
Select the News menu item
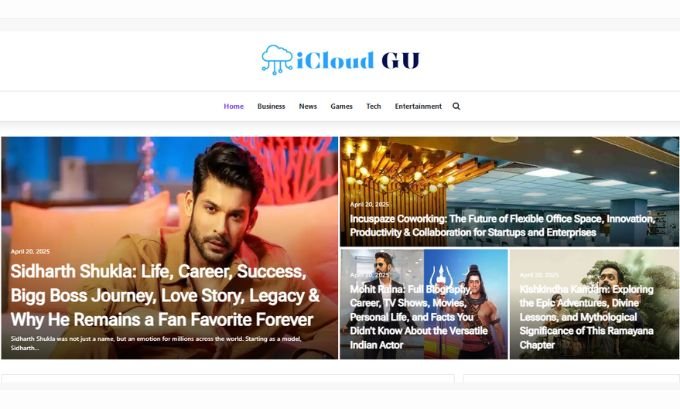tap(308, 106)
